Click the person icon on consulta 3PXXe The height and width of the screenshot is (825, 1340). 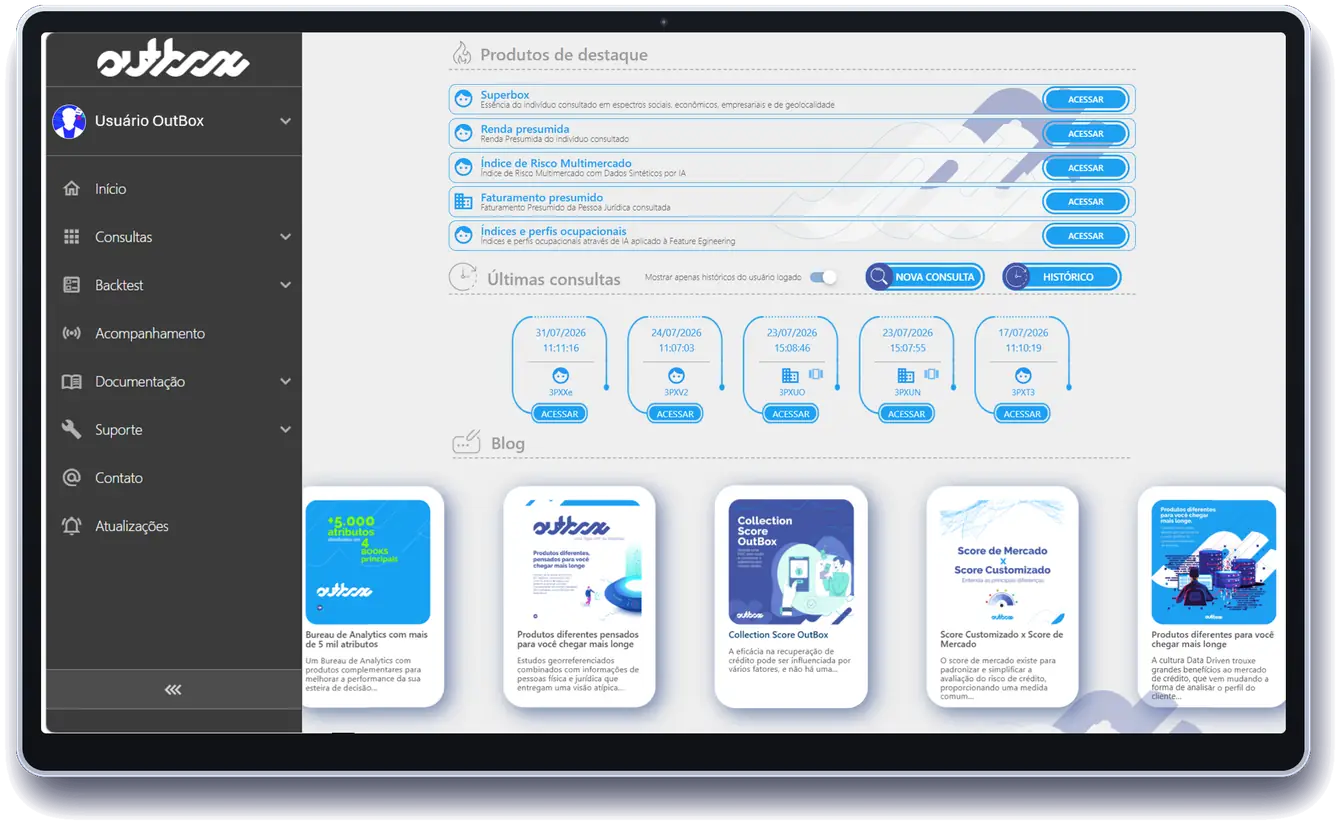tap(560, 376)
